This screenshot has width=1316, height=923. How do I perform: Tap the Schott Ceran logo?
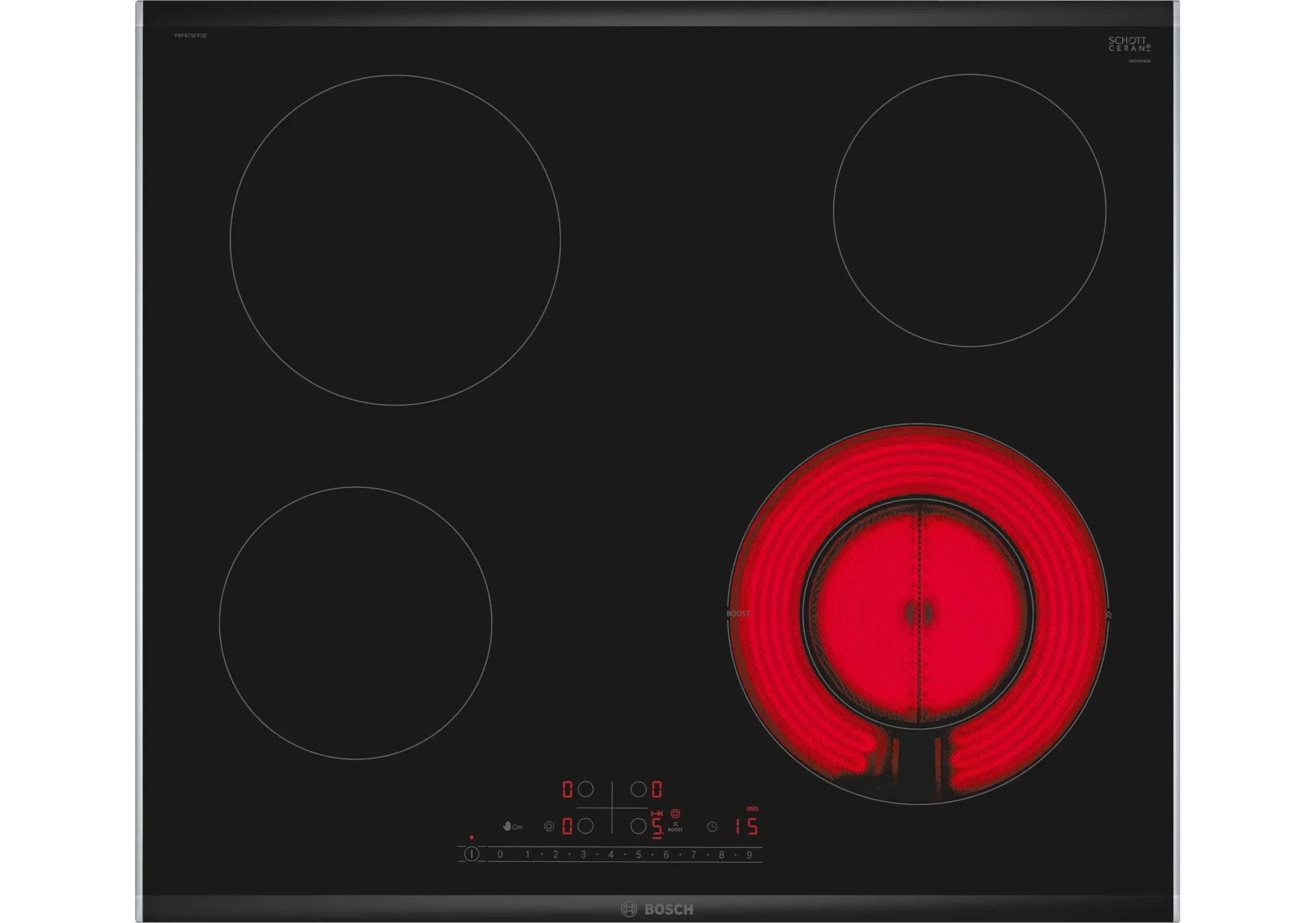[1129, 44]
